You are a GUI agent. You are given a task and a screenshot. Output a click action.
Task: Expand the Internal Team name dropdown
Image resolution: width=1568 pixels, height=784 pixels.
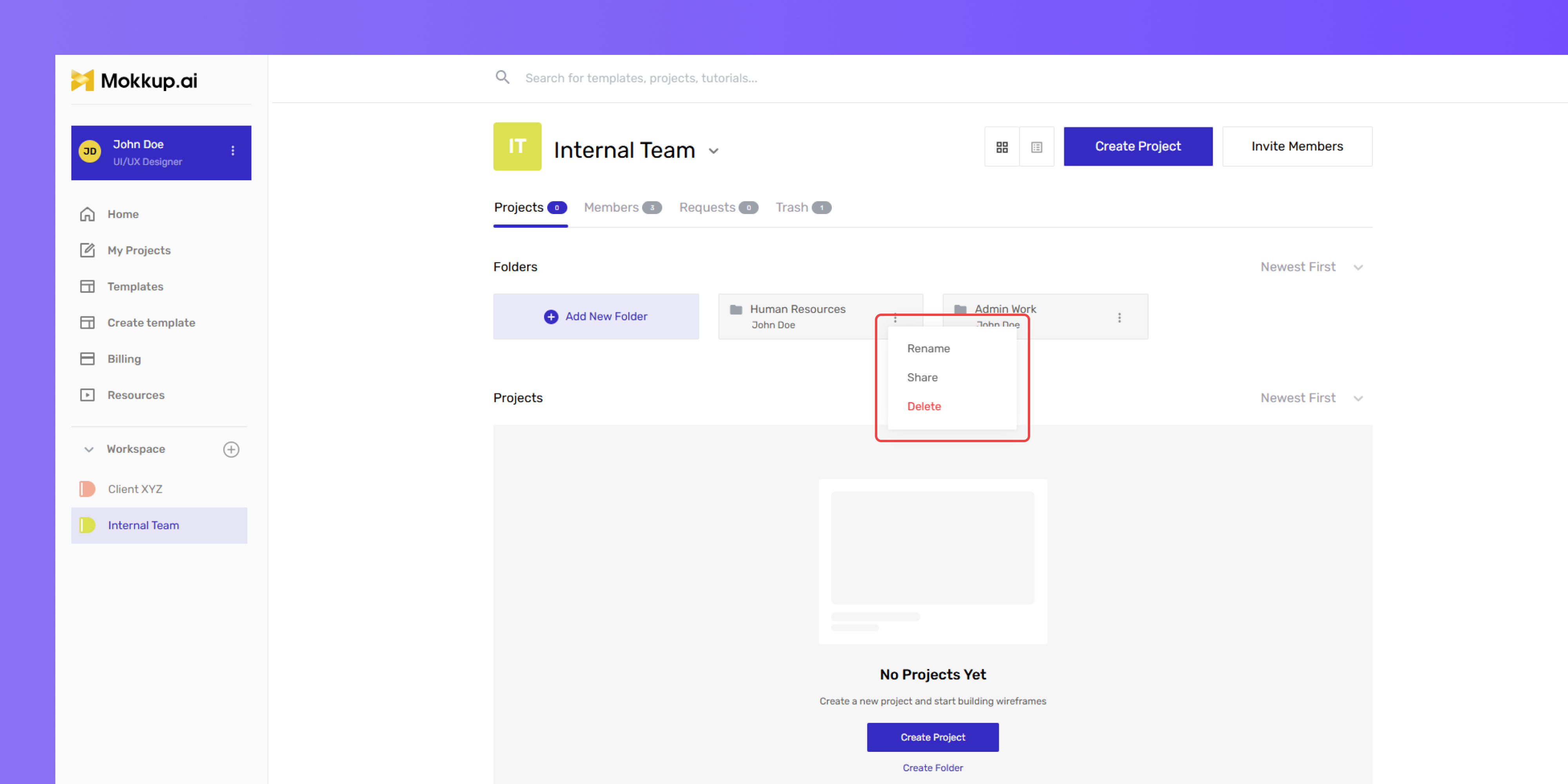(713, 151)
